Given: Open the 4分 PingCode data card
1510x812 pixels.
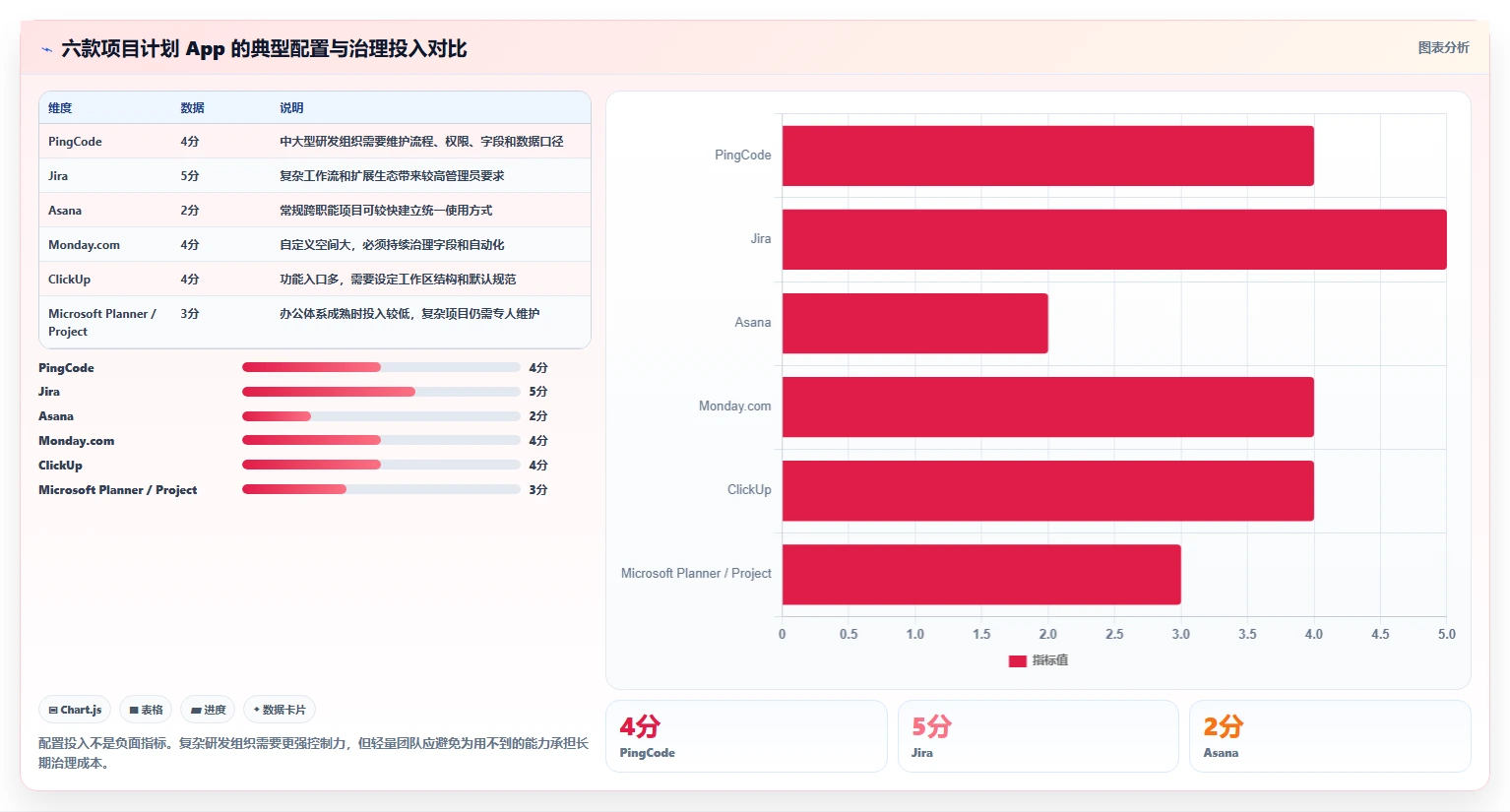Looking at the screenshot, I should 746,736.
